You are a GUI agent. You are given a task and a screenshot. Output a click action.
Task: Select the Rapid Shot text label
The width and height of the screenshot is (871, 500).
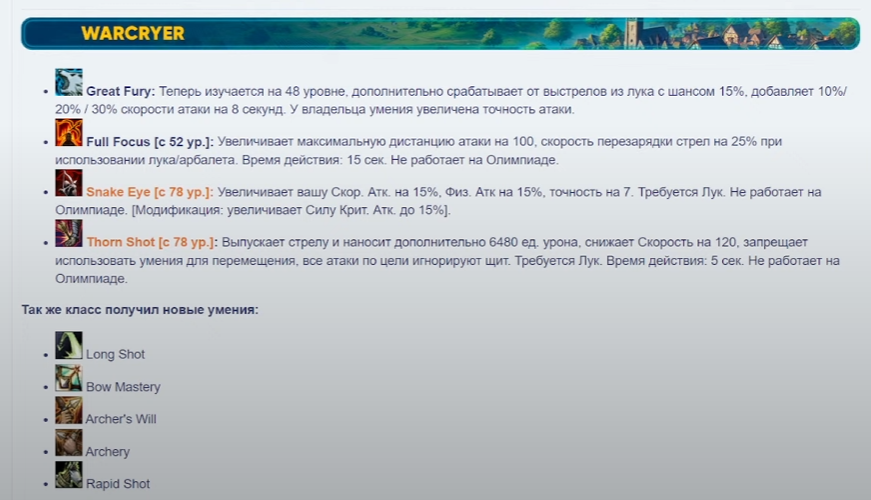117,484
